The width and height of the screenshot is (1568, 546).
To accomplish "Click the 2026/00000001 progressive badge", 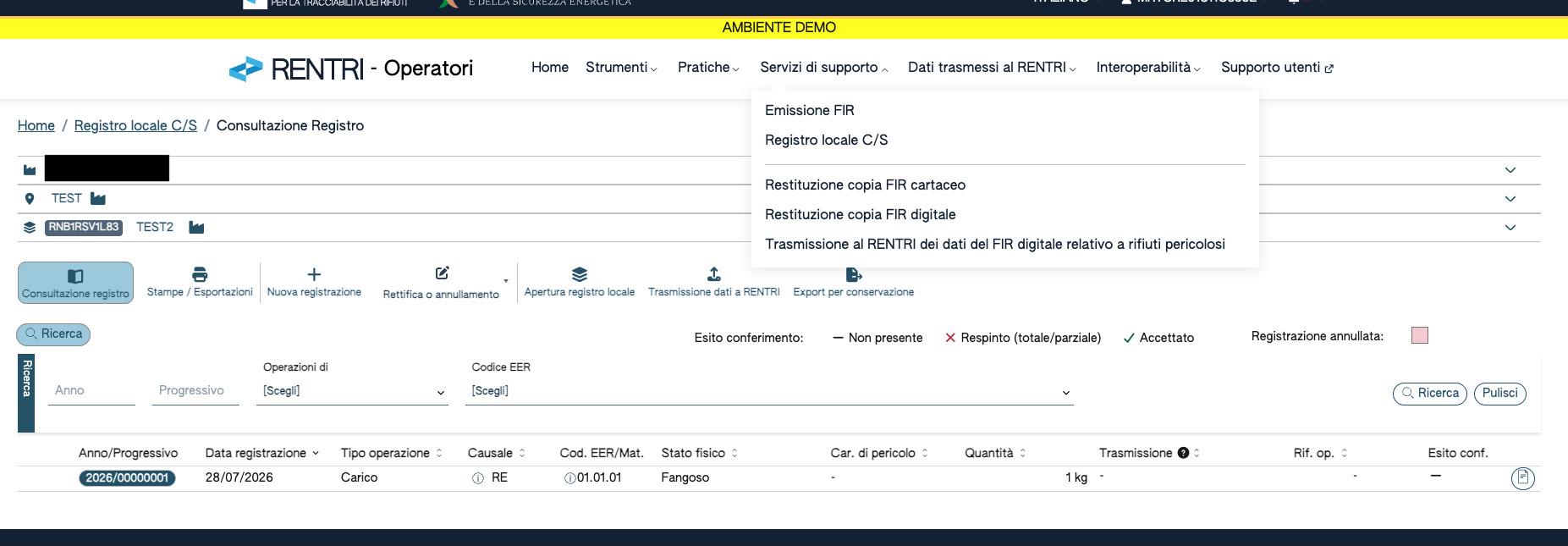I will 127,478.
